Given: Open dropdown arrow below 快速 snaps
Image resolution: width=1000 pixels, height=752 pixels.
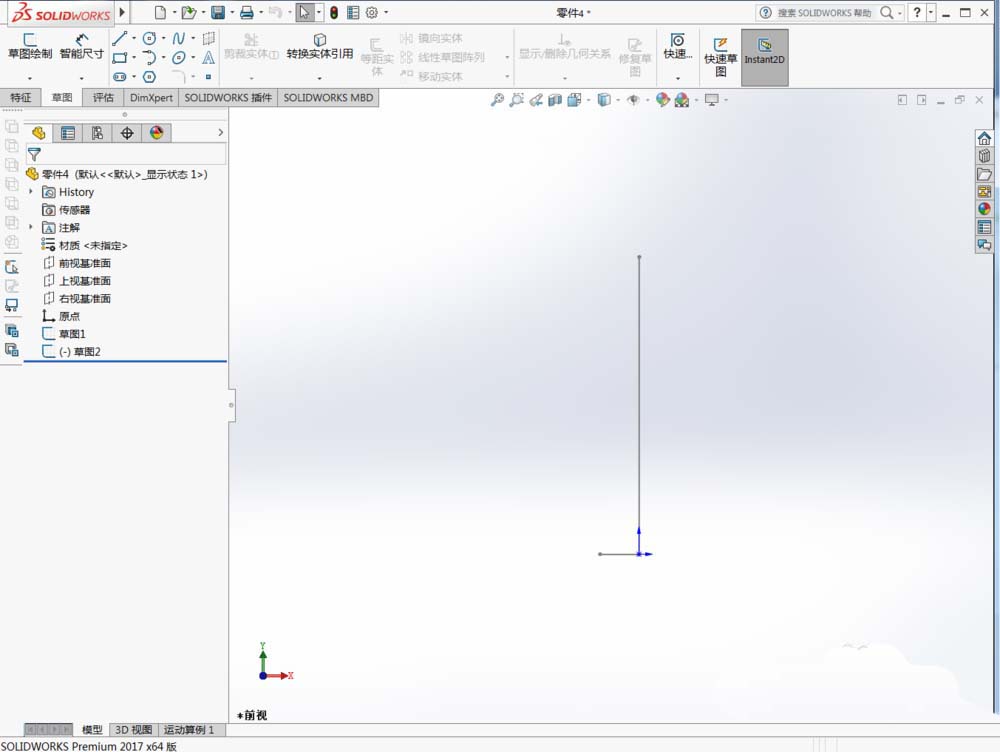Looking at the screenshot, I should pyautogui.click(x=677, y=78).
